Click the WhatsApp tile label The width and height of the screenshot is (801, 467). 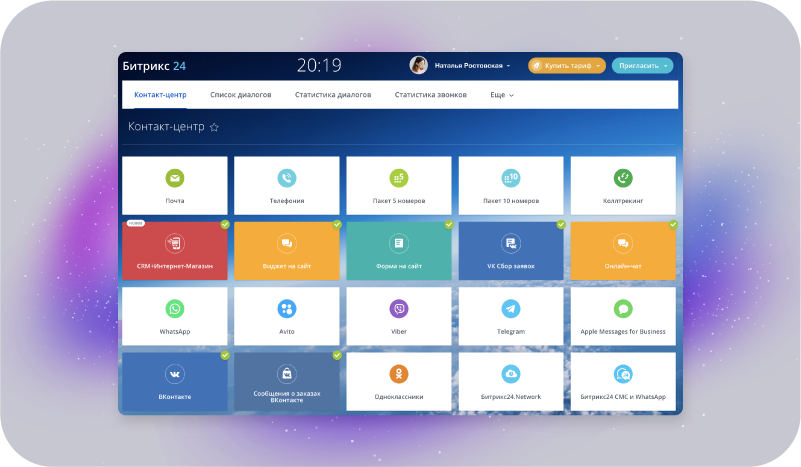click(175, 332)
